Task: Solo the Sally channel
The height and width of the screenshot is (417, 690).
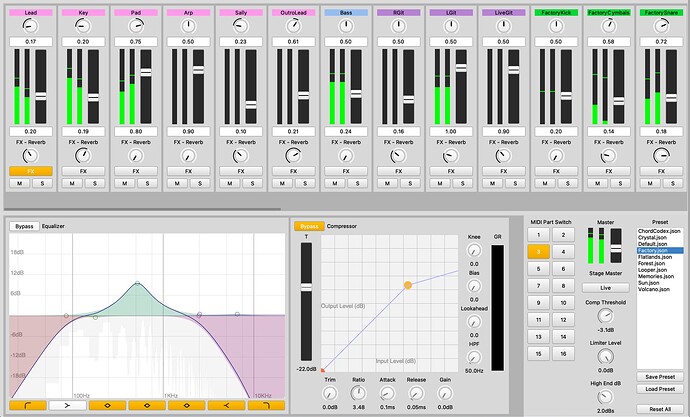Action: click(x=253, y=183)
